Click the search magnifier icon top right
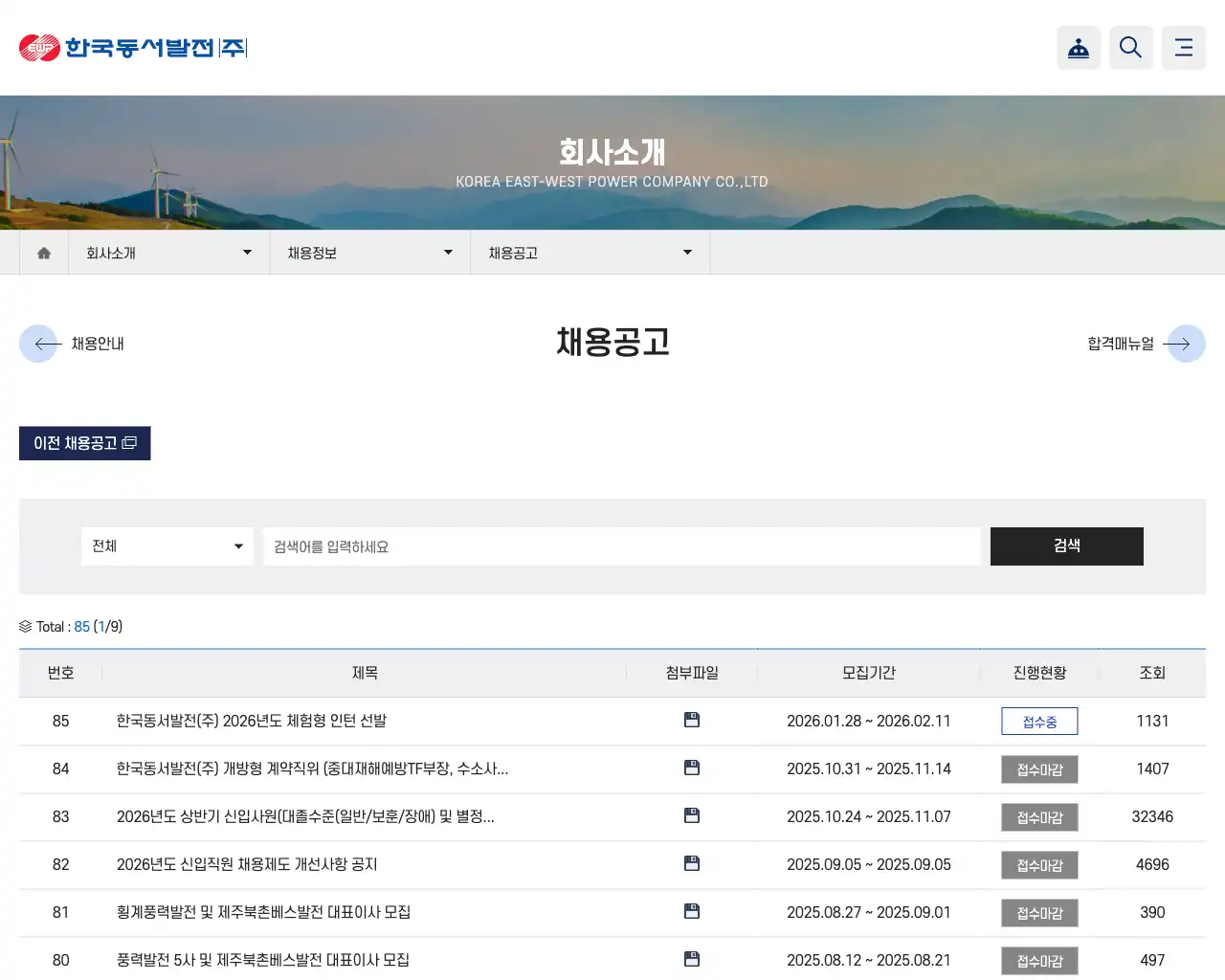This screenshot has width=1225, height=980. click(x=1130, y=47)
